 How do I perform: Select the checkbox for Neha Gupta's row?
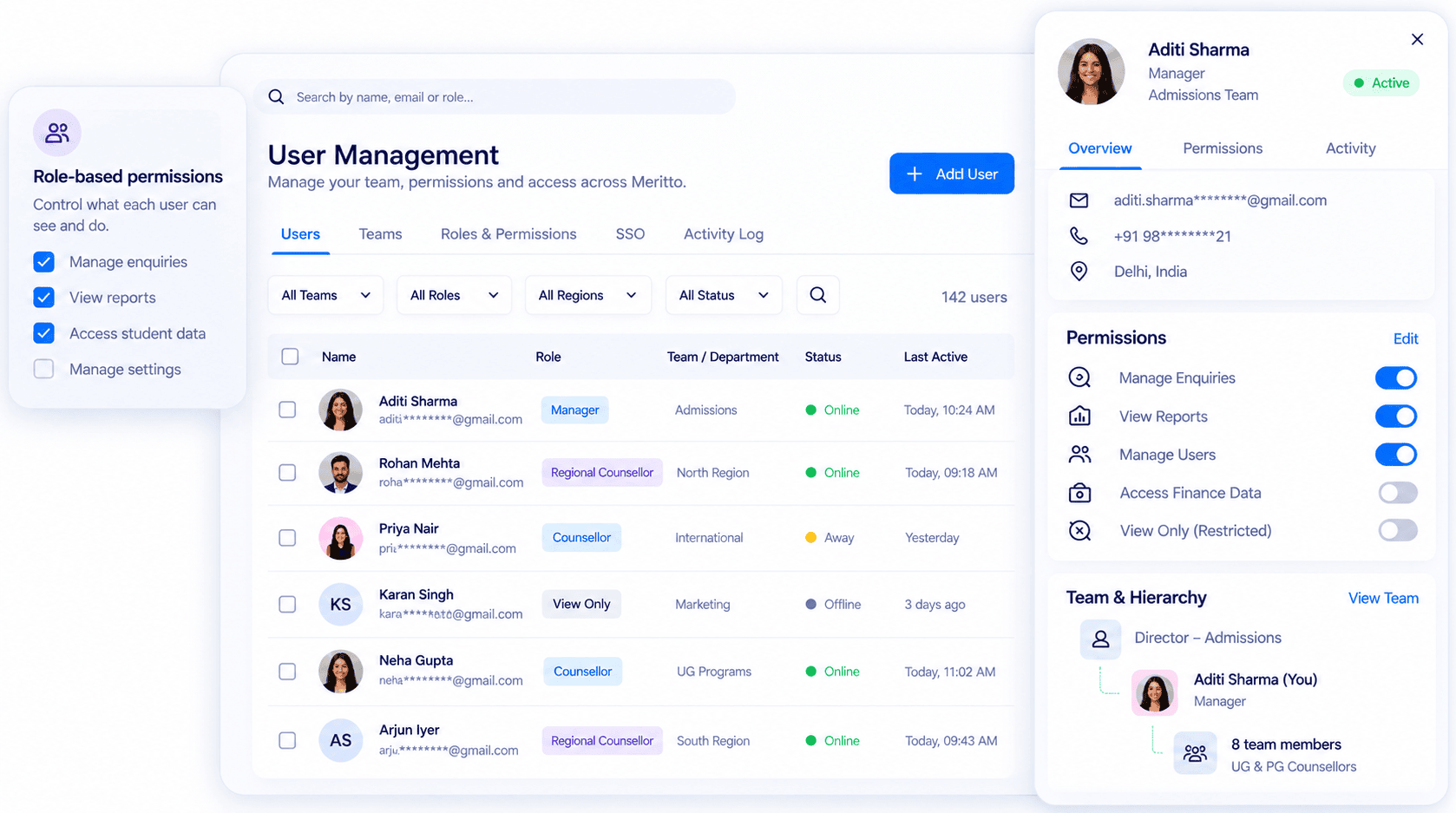point(287,672)
